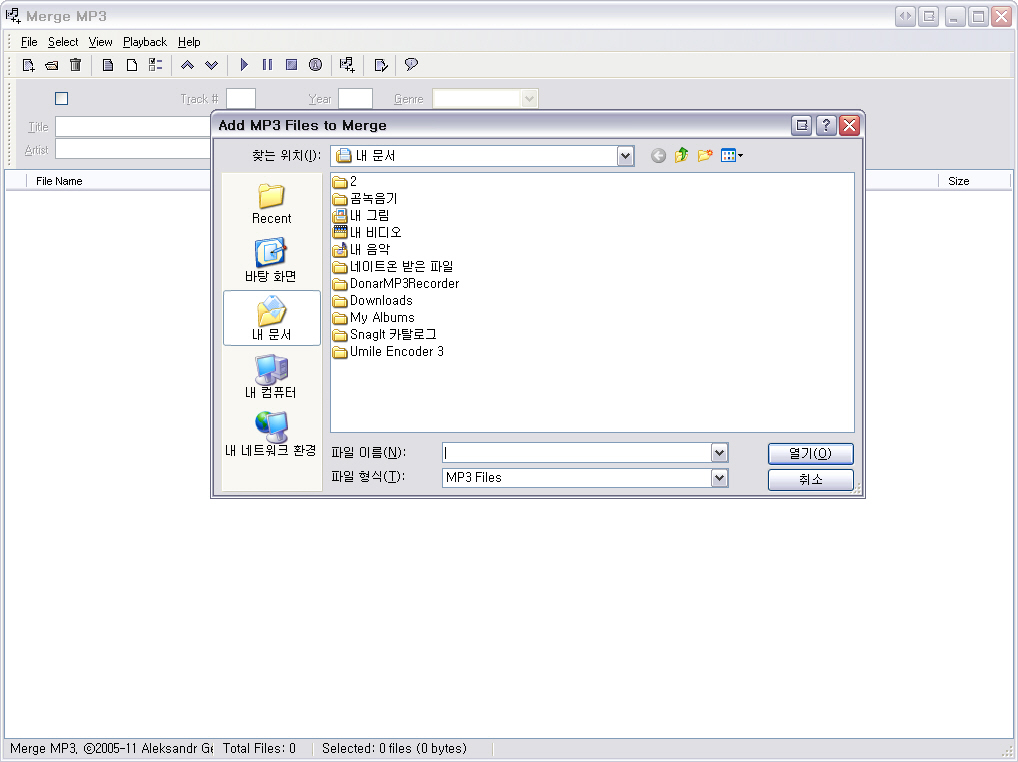Open Recent places in sidebar
This screenshot has width=1018, height=762.
[271, 204]
